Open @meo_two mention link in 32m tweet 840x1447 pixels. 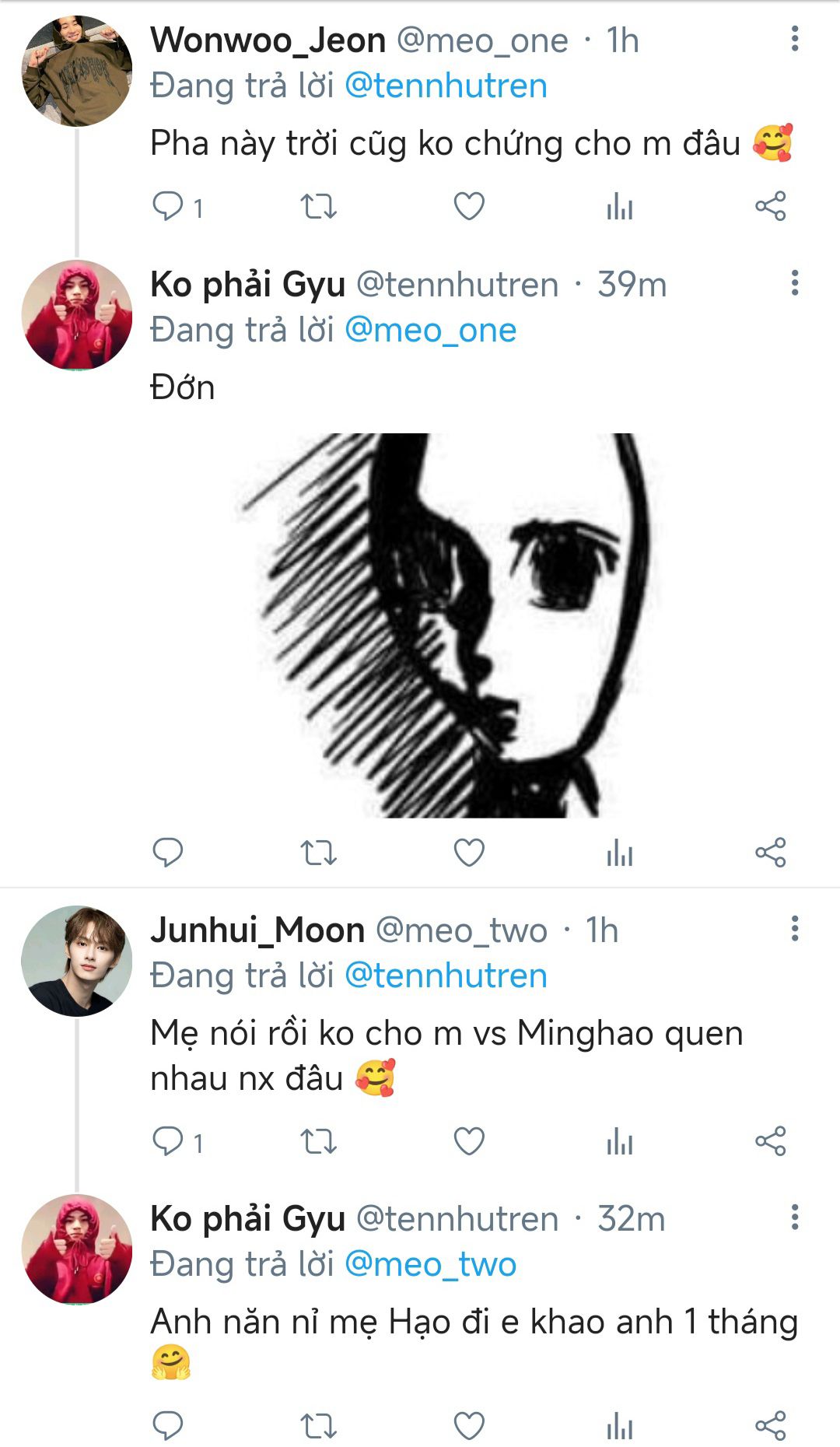click(x=430, y=1264)
